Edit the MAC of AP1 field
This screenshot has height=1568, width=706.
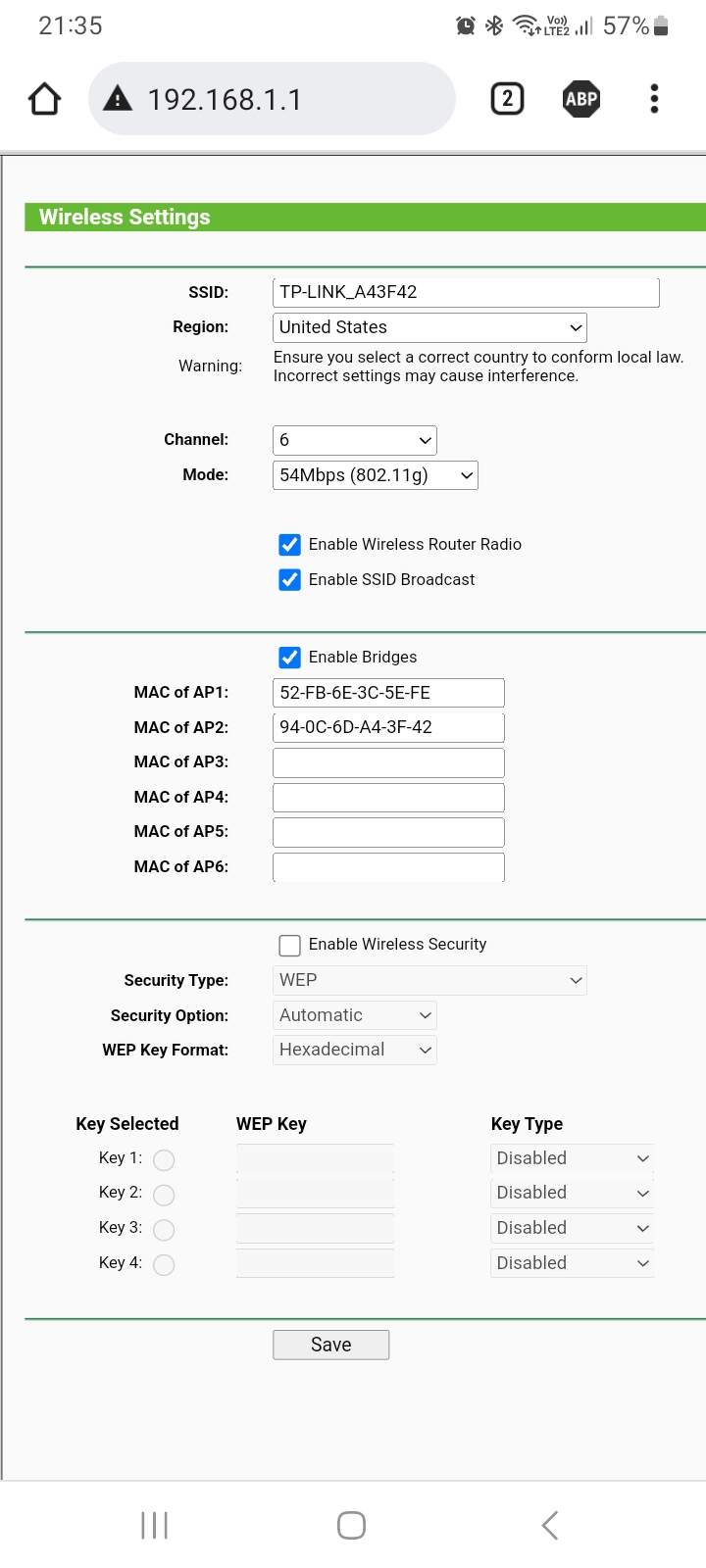coord(388,693)
